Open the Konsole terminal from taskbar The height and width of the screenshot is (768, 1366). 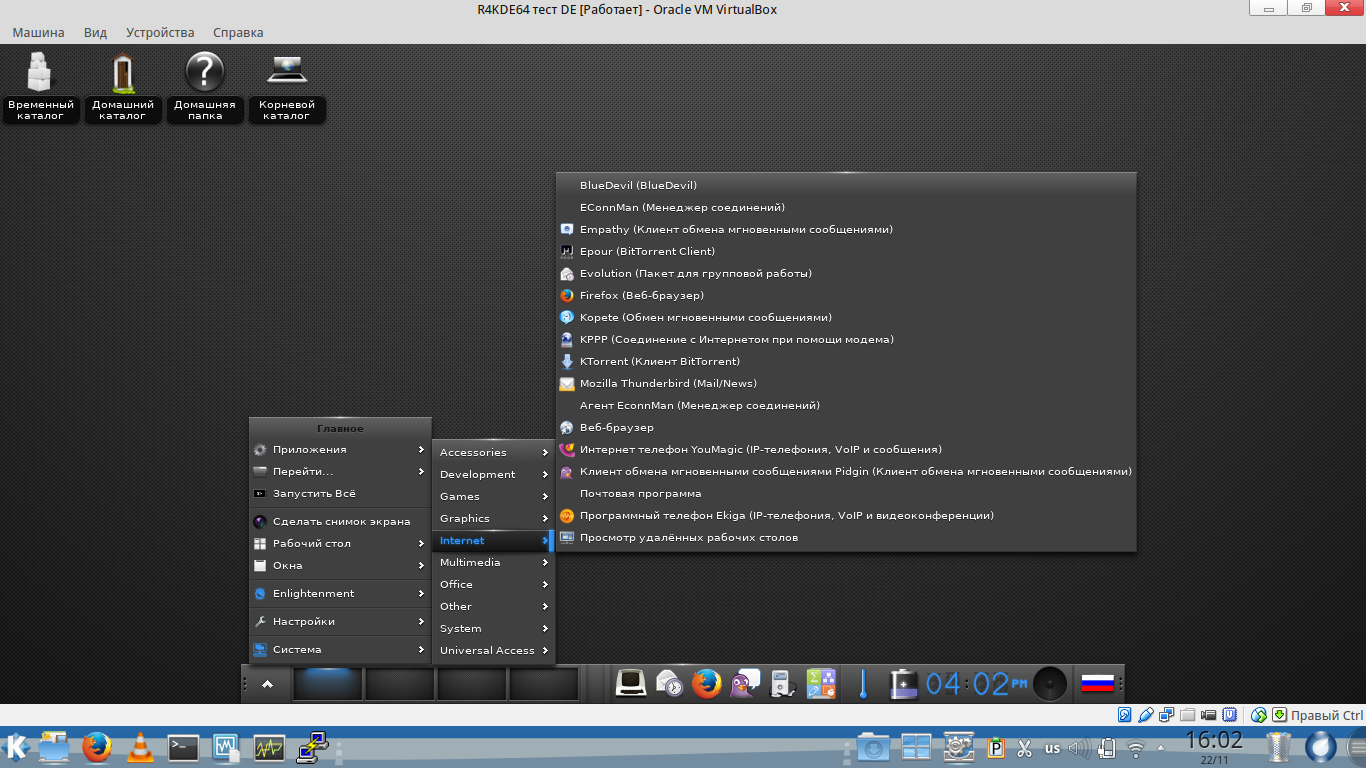(x=184, y=747)
